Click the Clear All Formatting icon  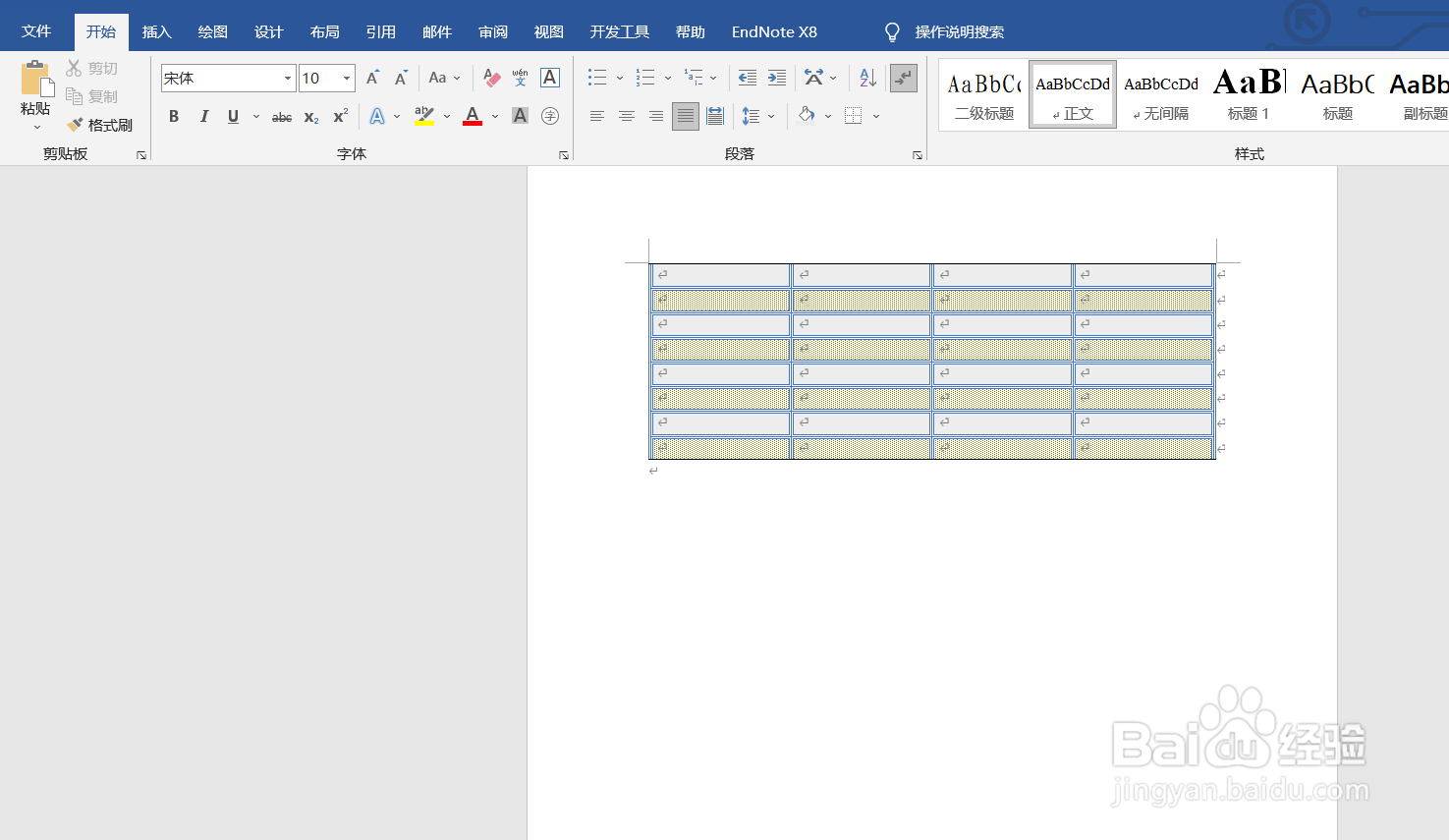tap(490, 77)
